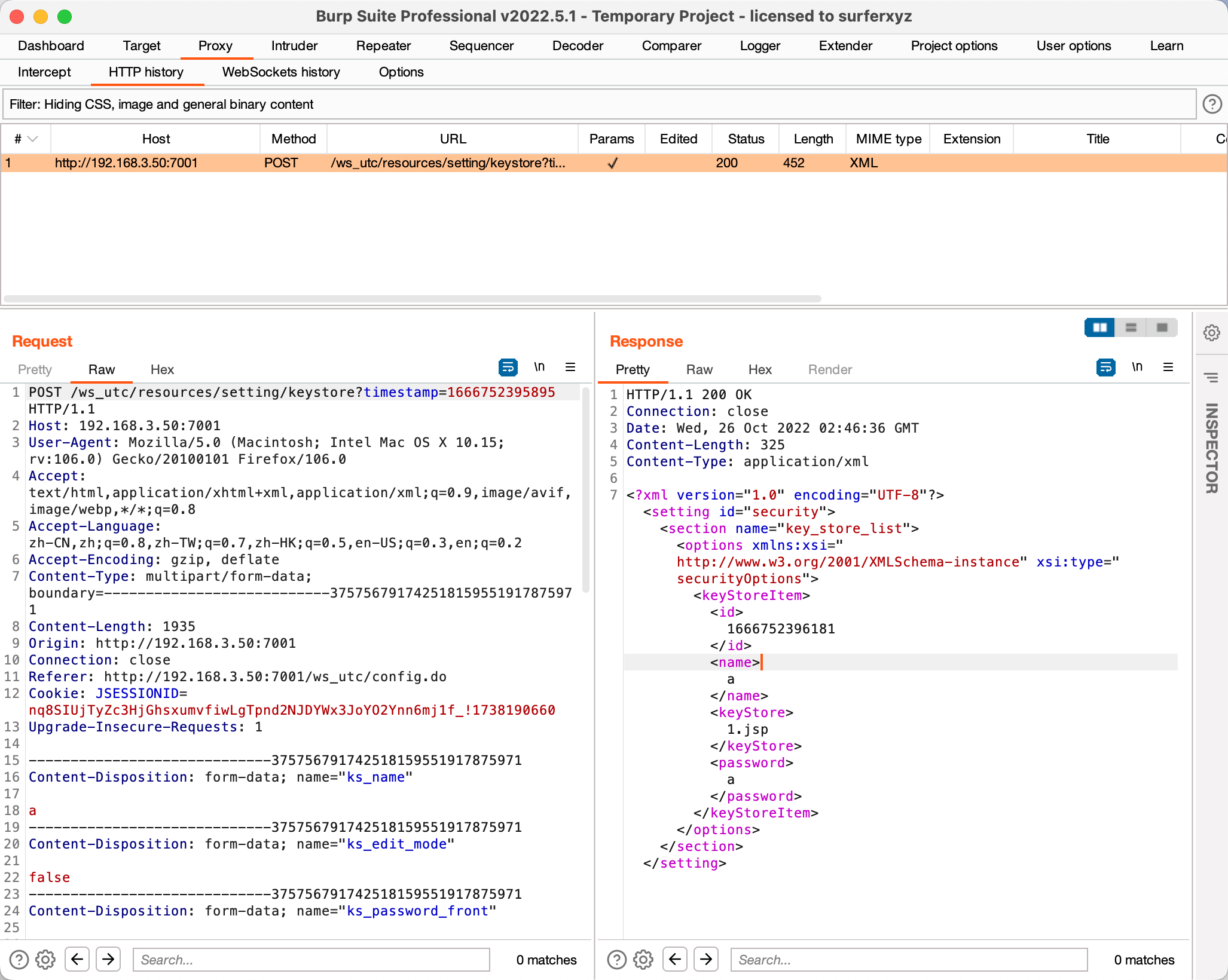Toggle word wrap icon in Request panel
The height and width of the screenshot is (980, 1228).
coord(508,367)
